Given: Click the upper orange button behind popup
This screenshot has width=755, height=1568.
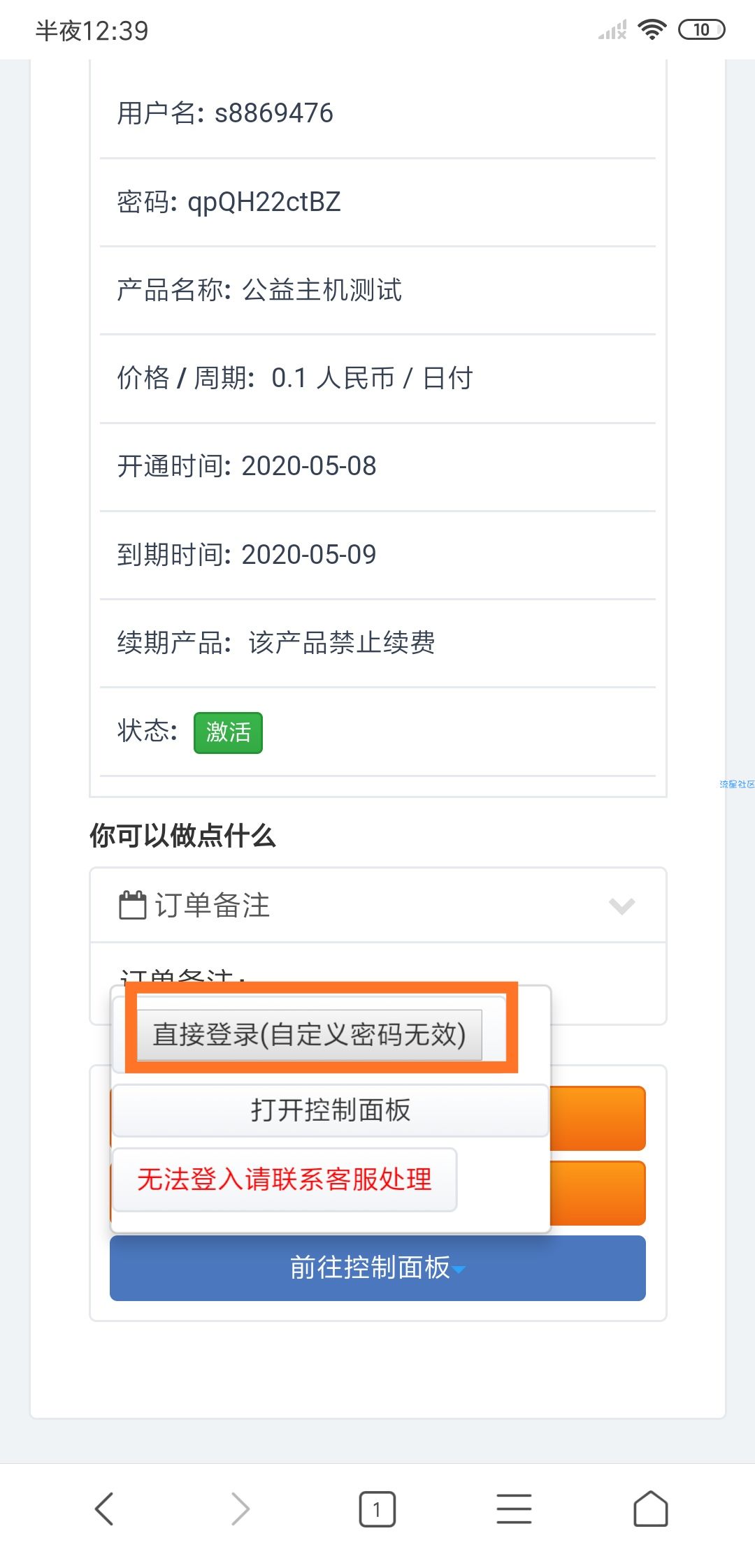Looking at the screenshot, I should coord(598,1118).
